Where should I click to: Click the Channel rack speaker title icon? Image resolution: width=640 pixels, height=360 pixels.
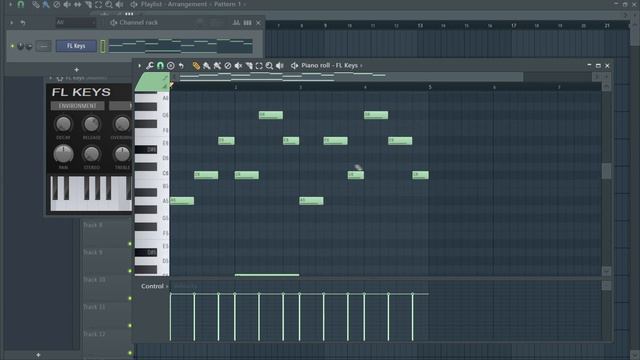[x=114, y=23]
